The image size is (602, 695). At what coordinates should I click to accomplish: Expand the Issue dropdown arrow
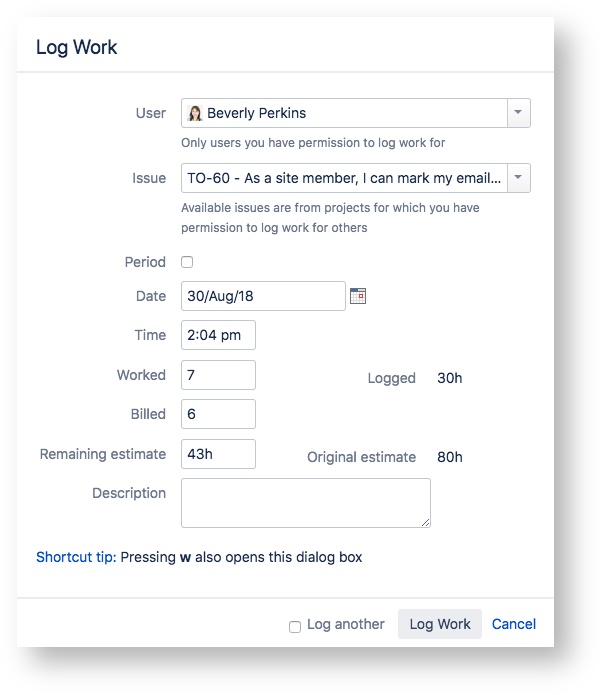tap(518, 178)
